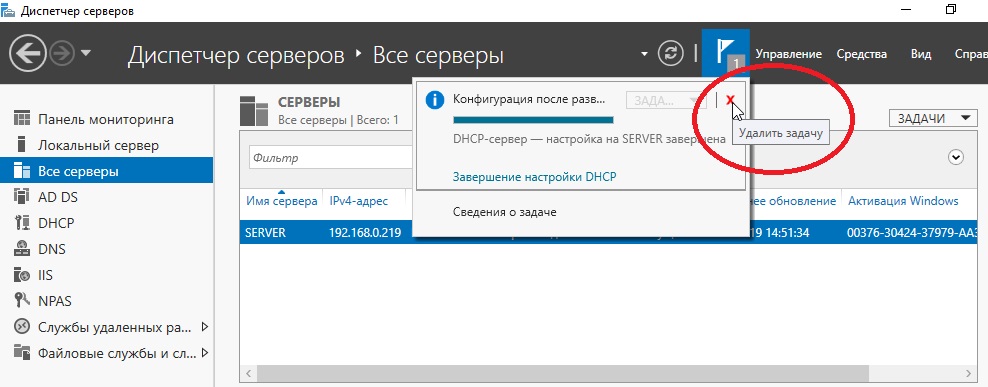Open dropdown arrow left of Refresh

644,54
